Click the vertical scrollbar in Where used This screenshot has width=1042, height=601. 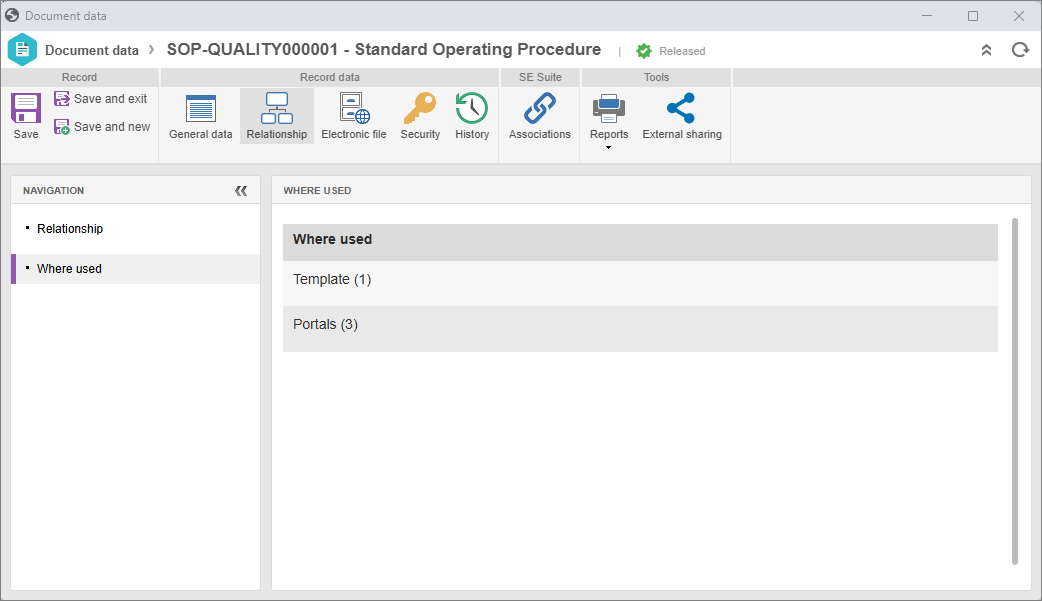pos(1015,390)
